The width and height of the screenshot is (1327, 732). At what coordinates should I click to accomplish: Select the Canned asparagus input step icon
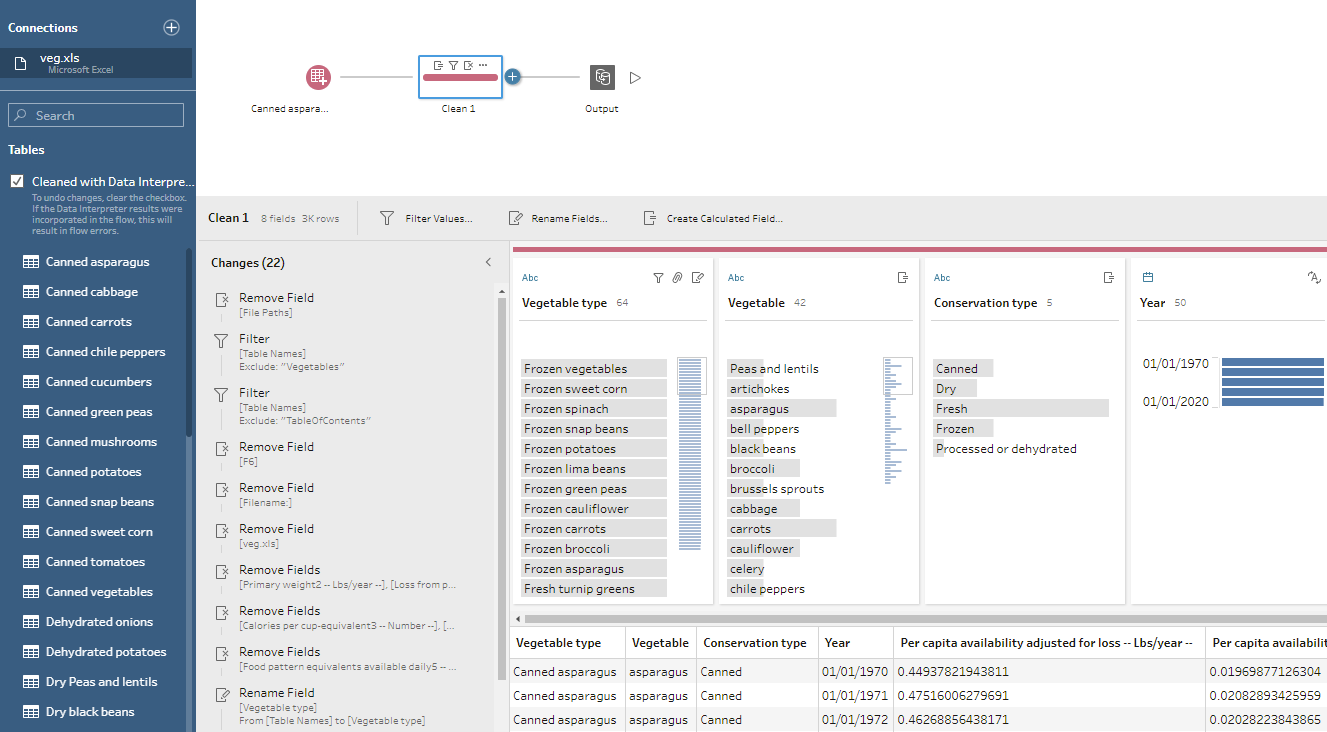point(318,77)
